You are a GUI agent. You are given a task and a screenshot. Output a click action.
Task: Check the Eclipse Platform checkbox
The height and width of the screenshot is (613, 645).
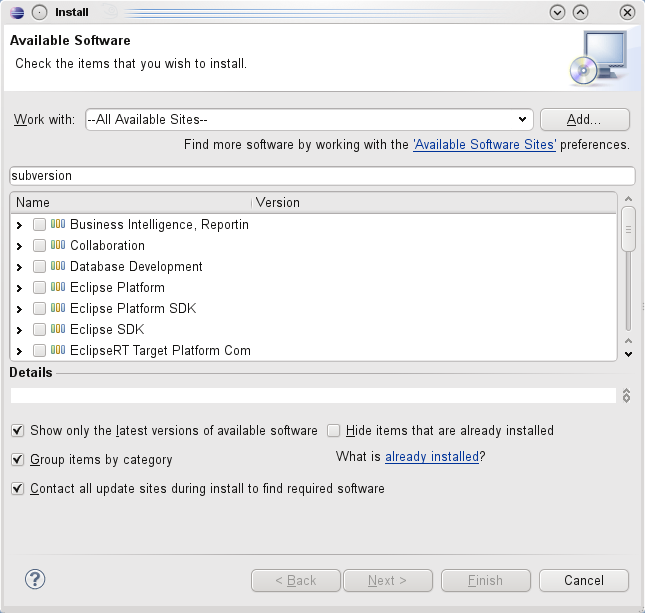pos(39,288)
